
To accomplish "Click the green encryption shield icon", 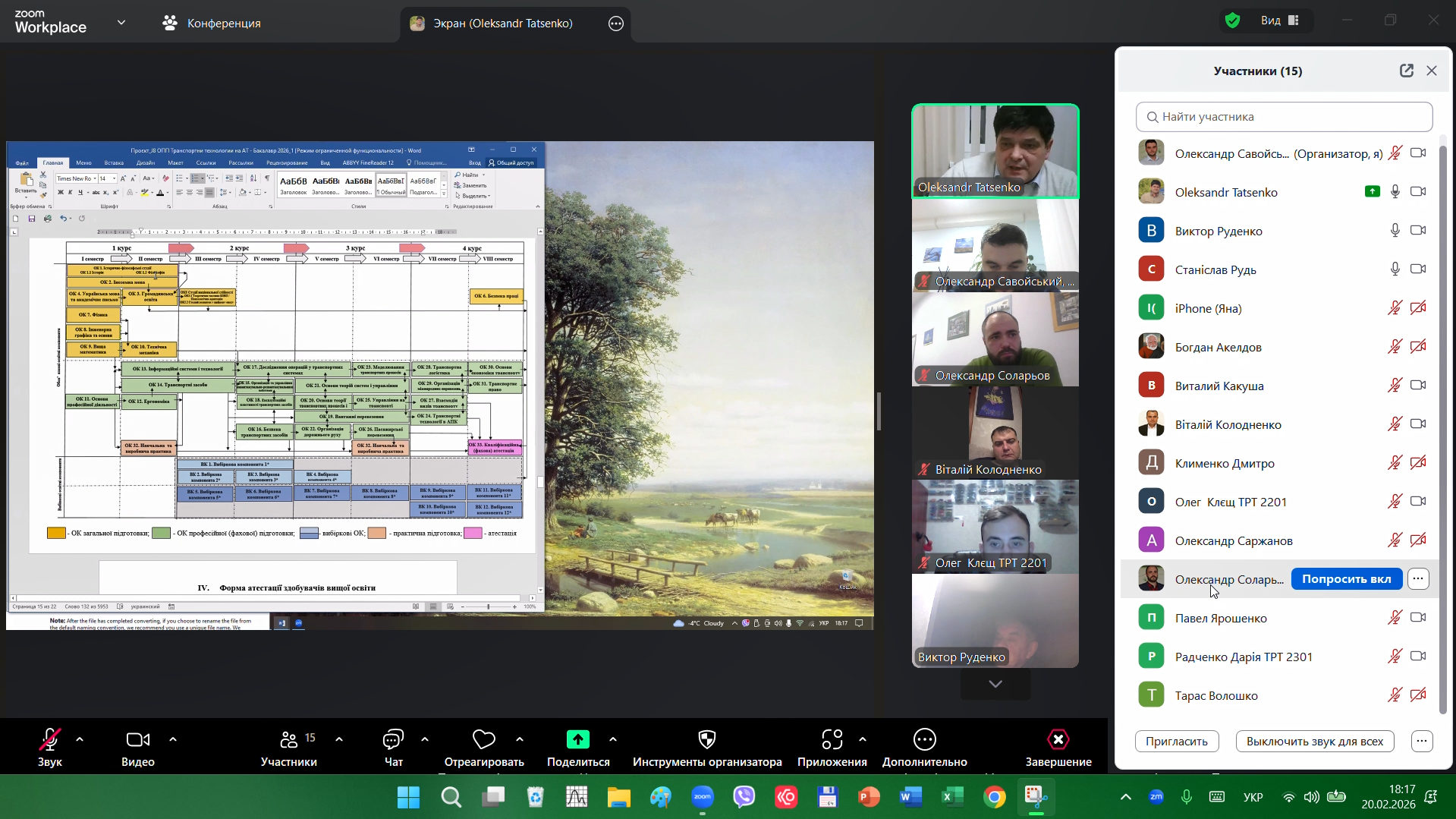I will tap(1233, 20).
